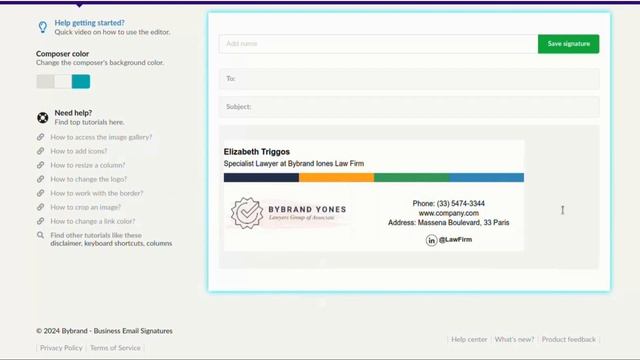The height and width of the screenshot is (360, 640).
Task: Open How to add icons tutorial
Action: pos(79,151)
